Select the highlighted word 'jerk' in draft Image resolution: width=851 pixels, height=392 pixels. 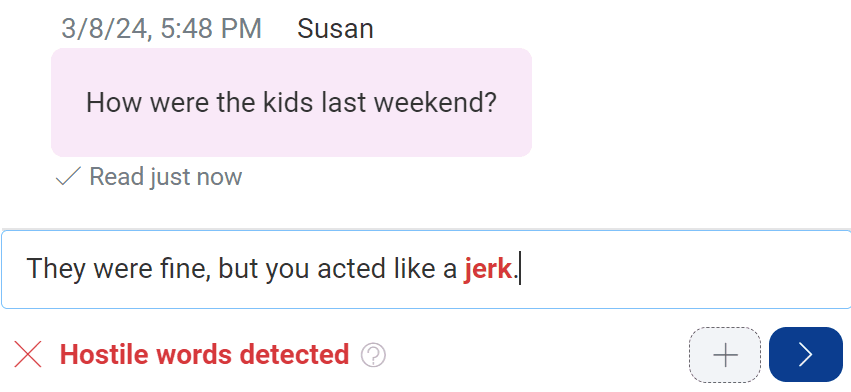coord(487,269)
